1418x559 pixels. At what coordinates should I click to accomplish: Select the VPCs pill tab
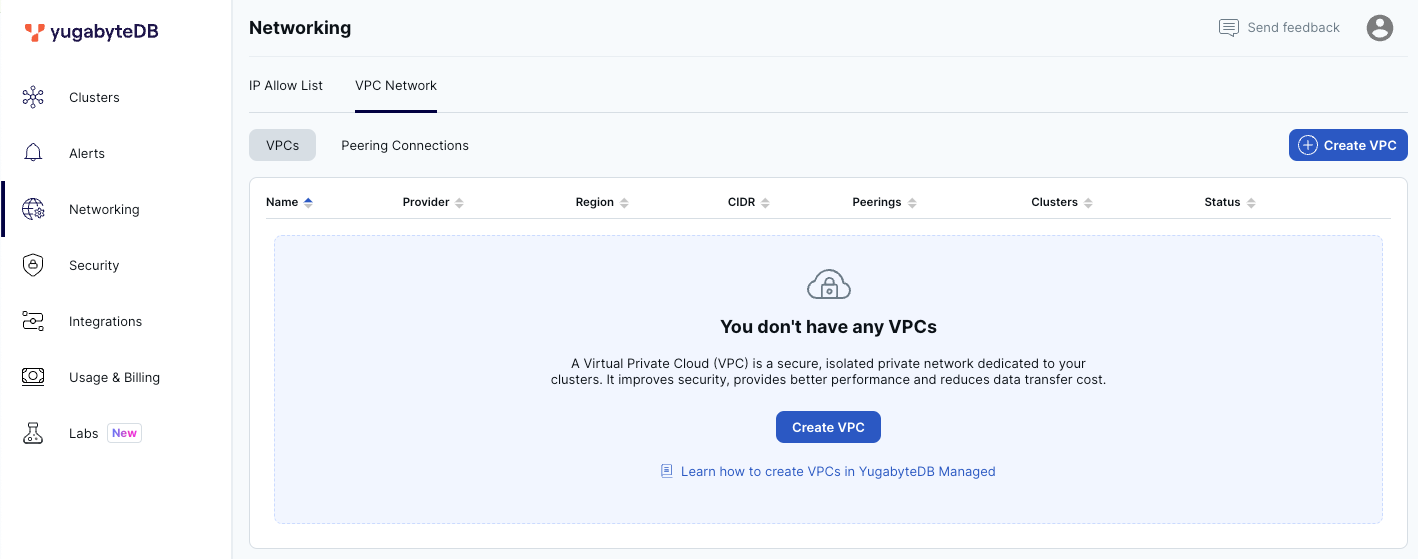[282, 145]
